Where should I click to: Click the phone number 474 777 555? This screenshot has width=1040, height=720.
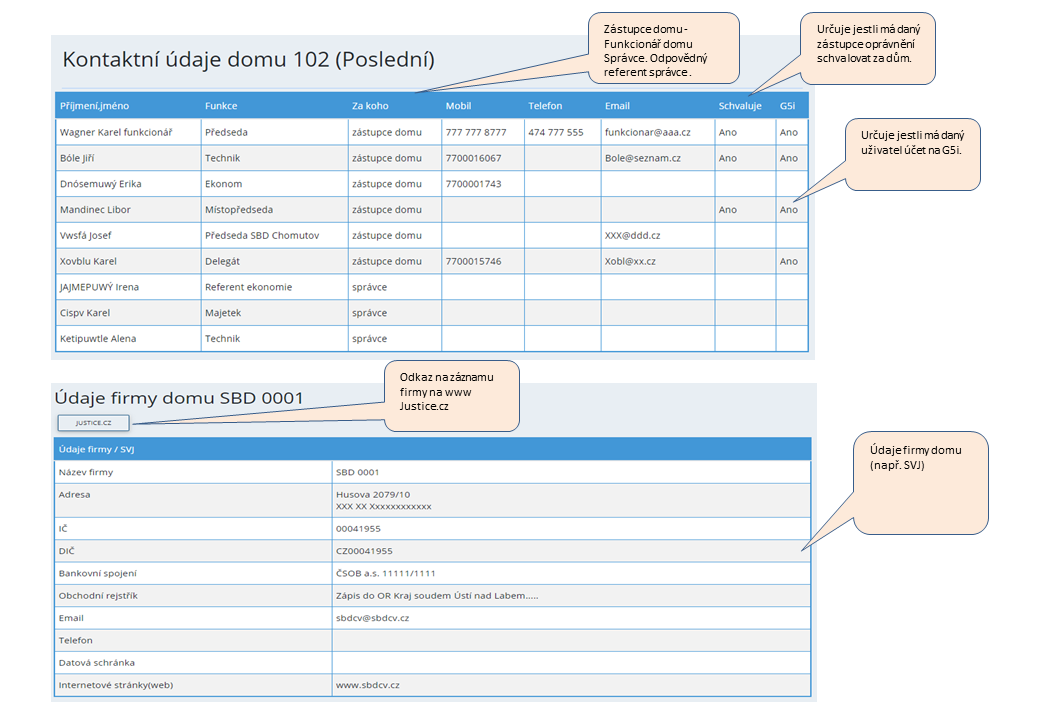point(556,132)
